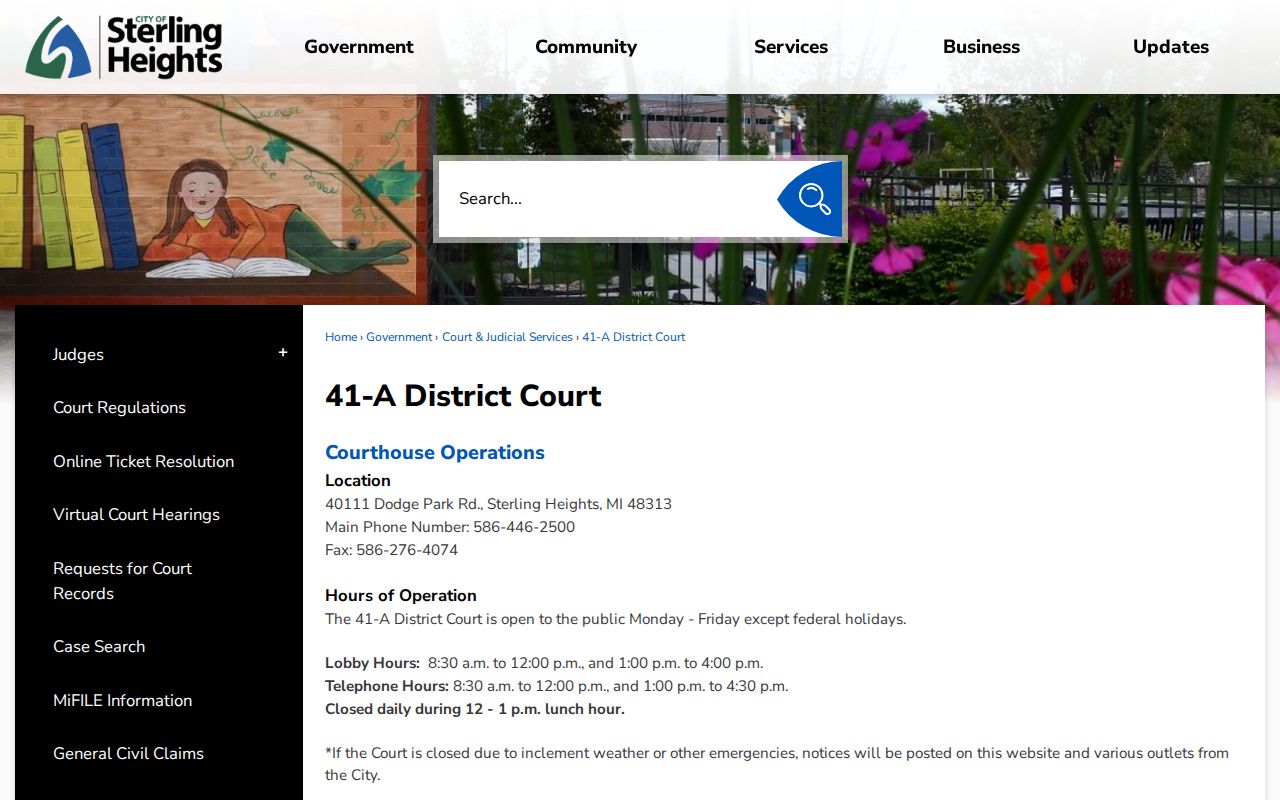Click the Home breadcrumb link
Image resolution: width=1280 pixels, height=800 pixels.
[341, 337]
